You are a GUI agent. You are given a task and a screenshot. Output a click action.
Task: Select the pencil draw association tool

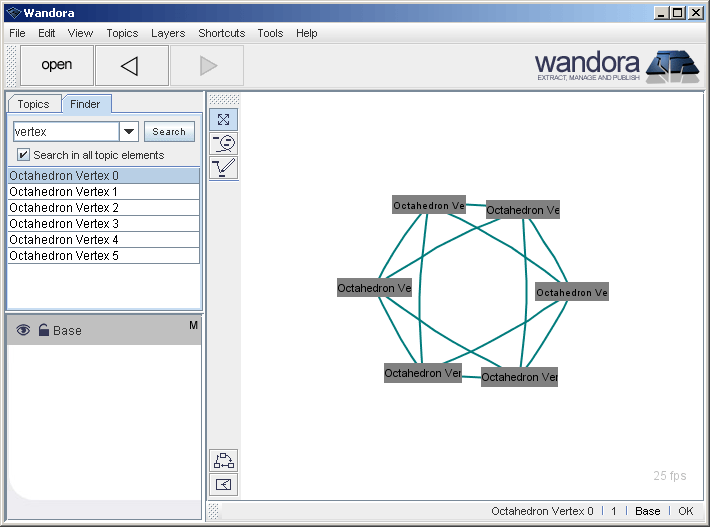pos(224,167)
